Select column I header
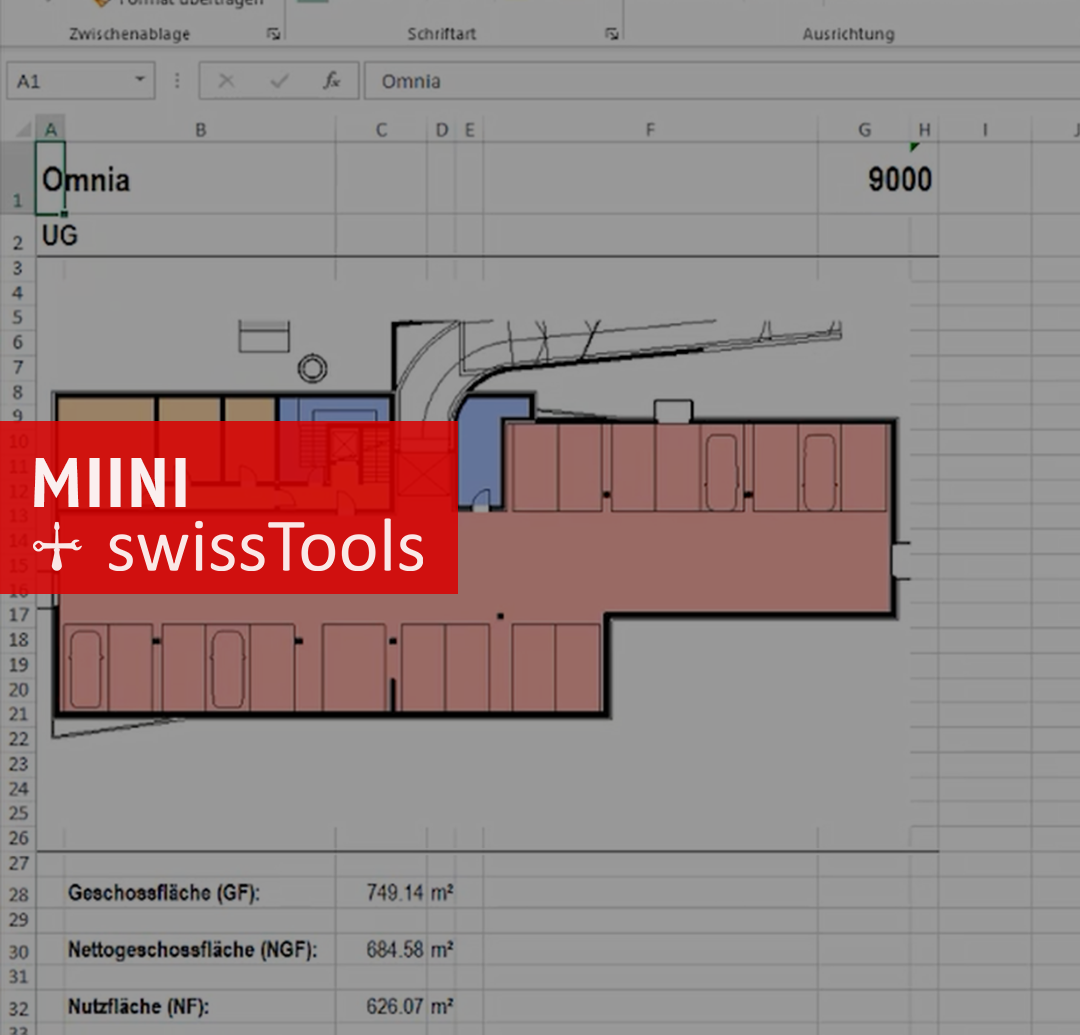The width and height of the screenshot is (1080, 1035). tap(985, 129)
